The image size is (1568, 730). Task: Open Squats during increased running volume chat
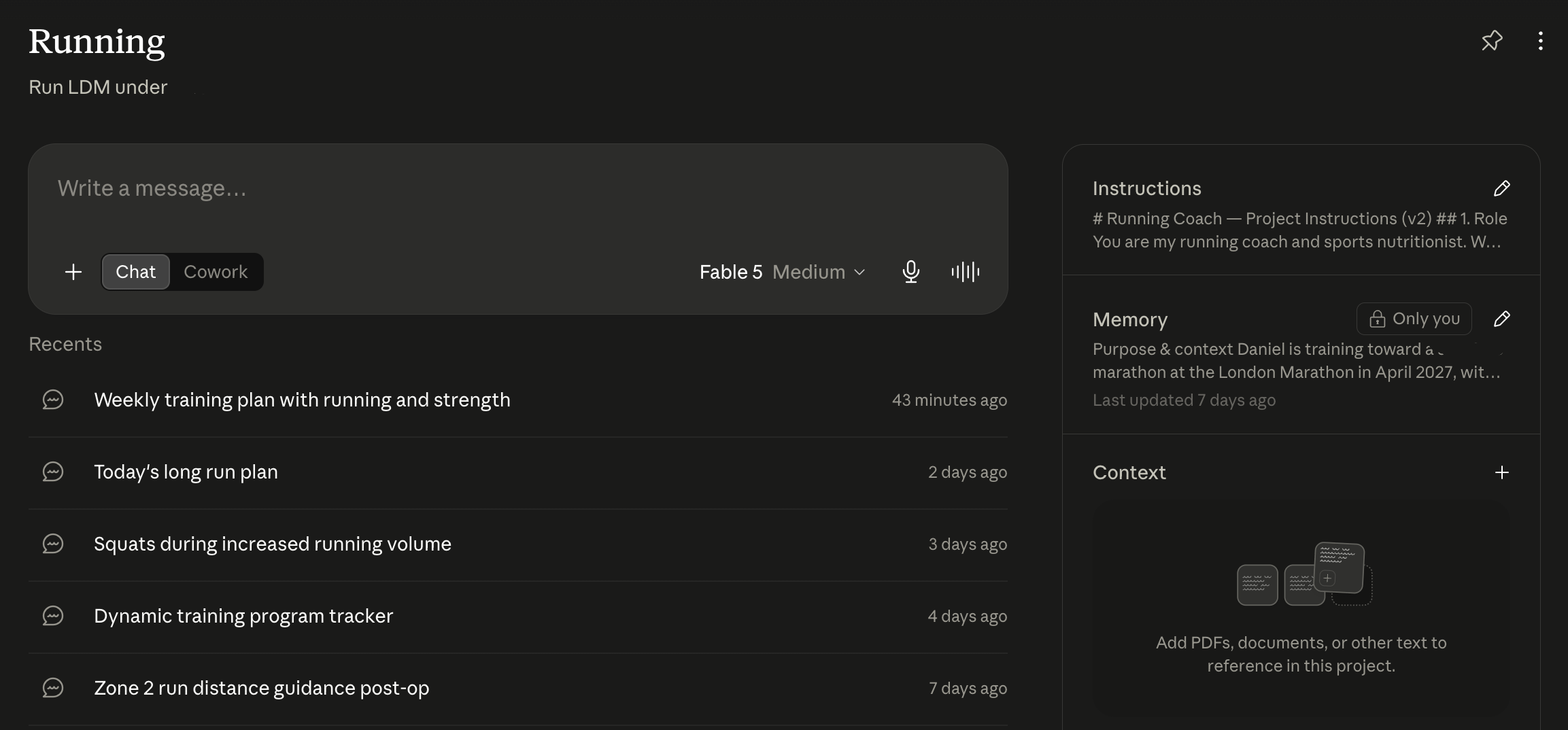[x=518, y=544]
